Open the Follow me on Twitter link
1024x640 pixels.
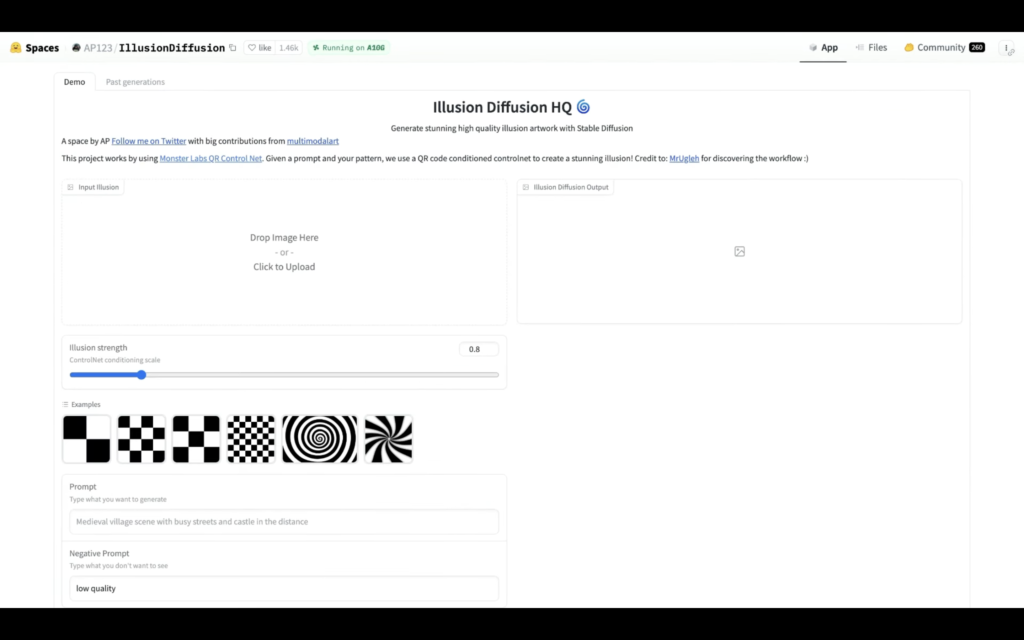(148, 142)
